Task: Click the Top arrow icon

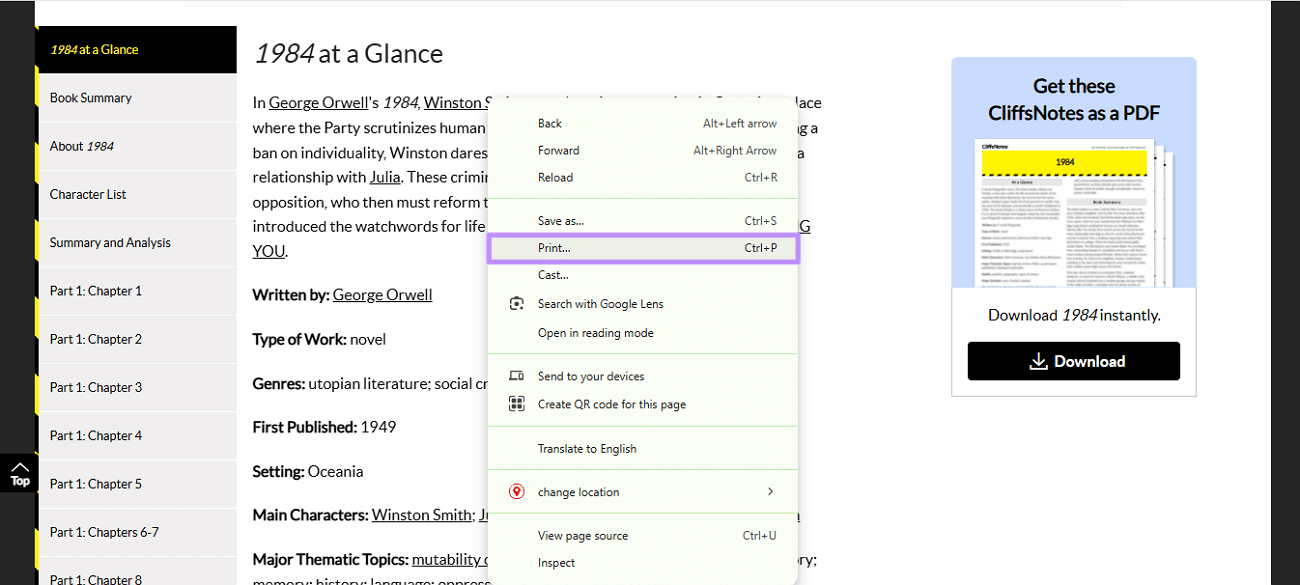Action: [20, 473]
